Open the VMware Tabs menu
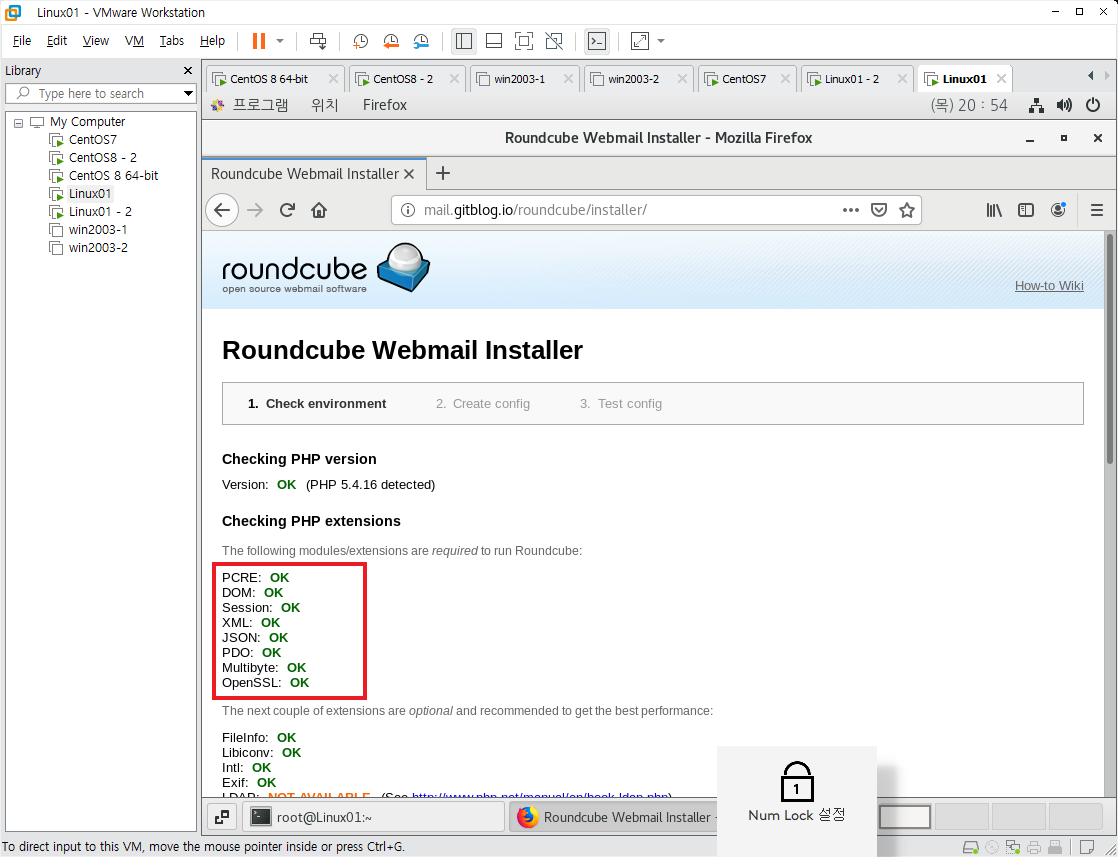The image size is (1118, 857). 172,41
